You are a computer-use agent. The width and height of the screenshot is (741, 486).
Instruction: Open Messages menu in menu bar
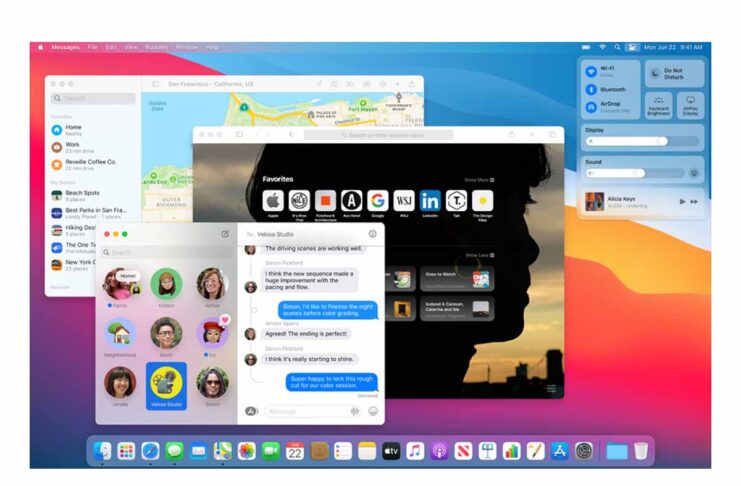pyautogui.click(x=65, y=47)
